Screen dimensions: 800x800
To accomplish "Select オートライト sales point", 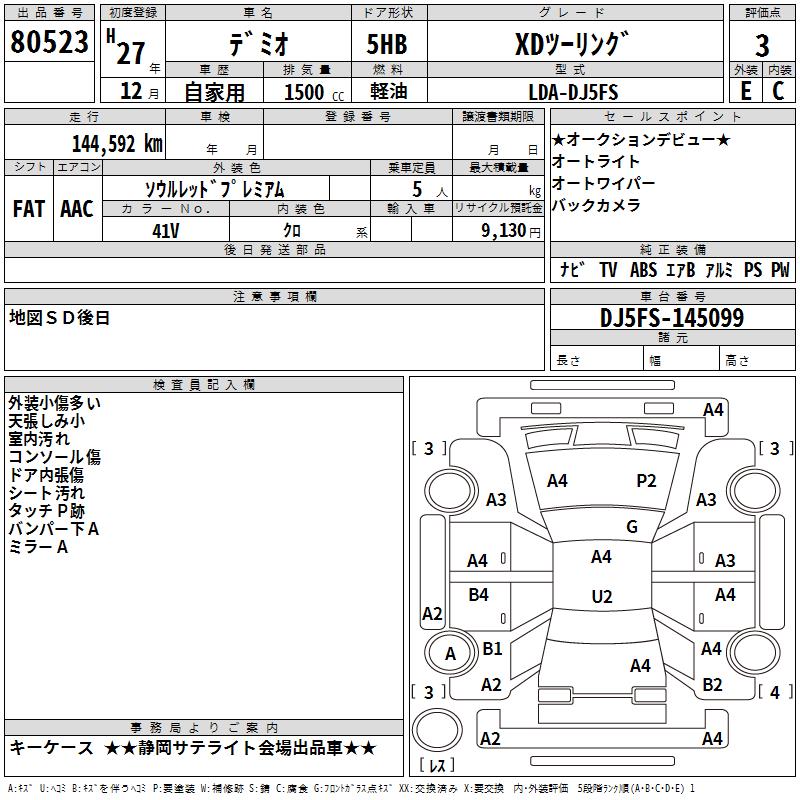I will [595, 161].
